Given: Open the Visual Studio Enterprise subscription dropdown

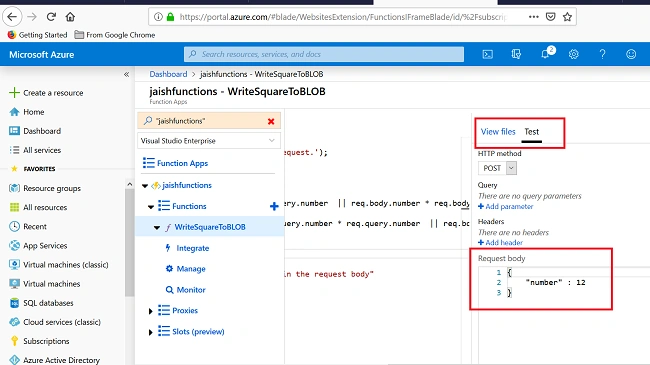Looking at the screenshot, I should (x=209, y=141).
